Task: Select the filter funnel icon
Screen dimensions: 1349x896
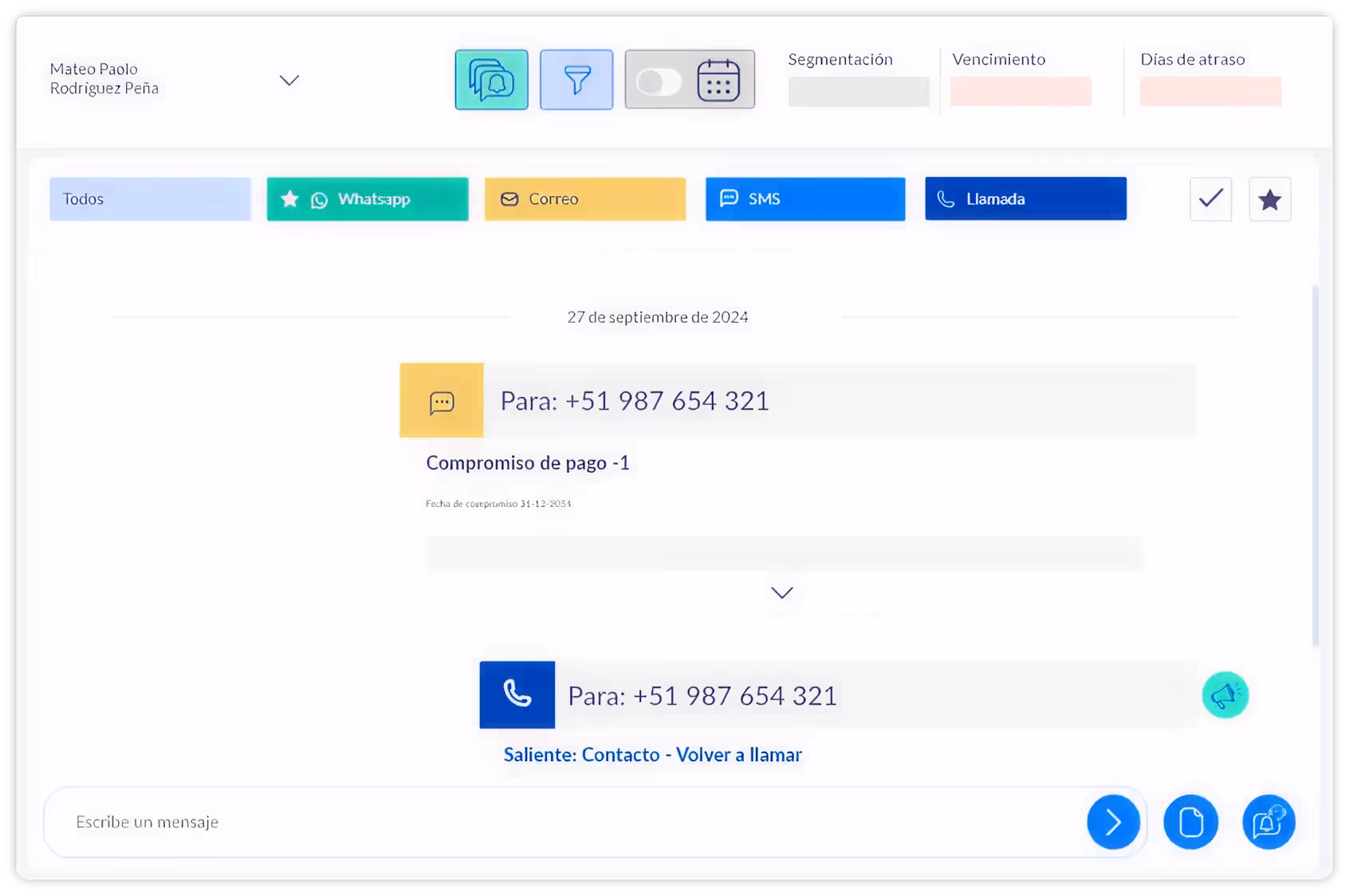Action: (x=576, y=80)
